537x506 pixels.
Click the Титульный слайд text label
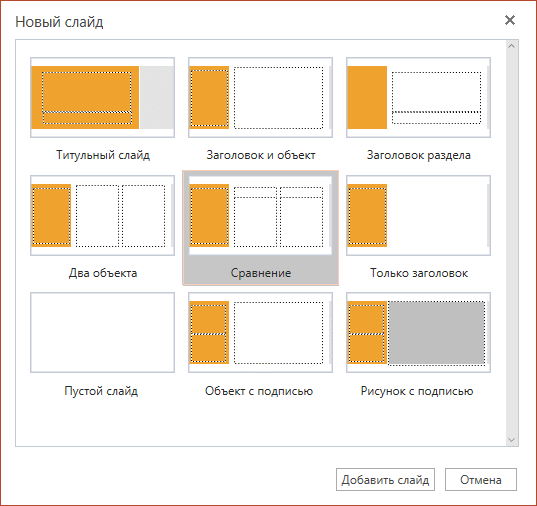click(x=103, y=155)
